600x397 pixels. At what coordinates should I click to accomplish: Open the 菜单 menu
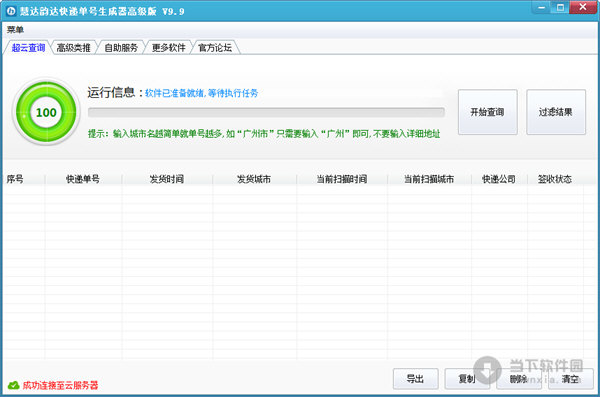(x=15, y=29)
